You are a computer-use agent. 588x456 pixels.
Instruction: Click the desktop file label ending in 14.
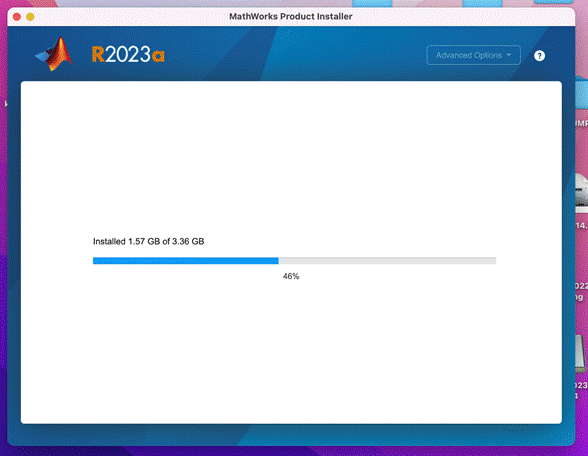tap(582, 225)
